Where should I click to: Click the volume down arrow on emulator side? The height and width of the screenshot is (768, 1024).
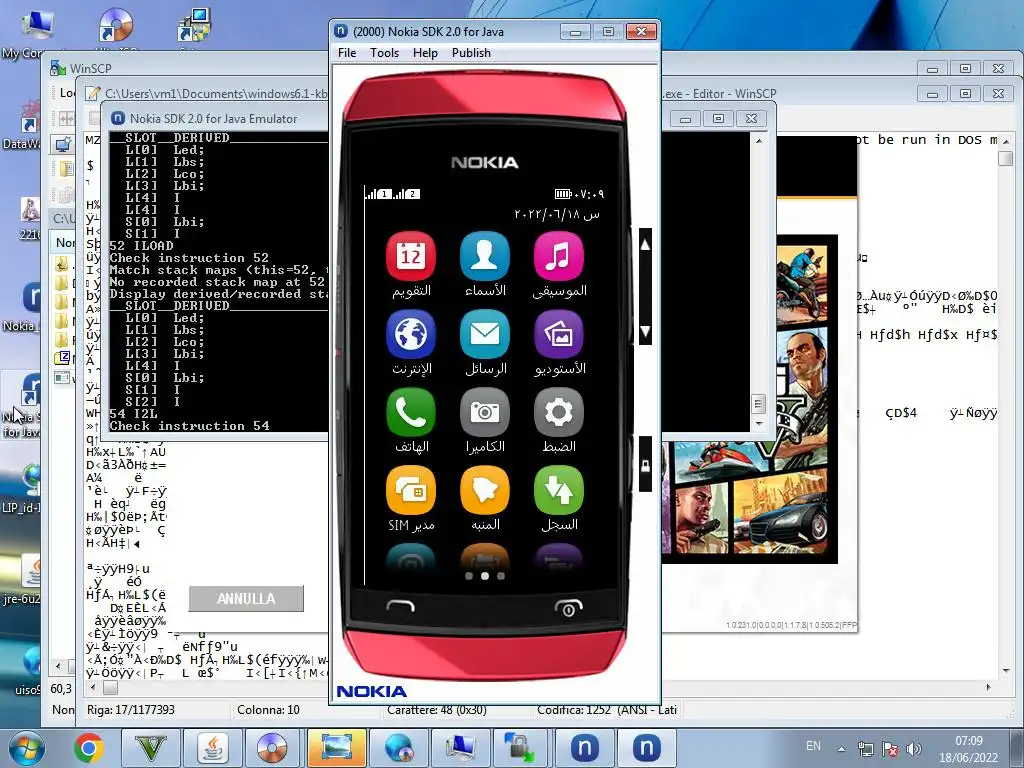[x=645, y=331]
